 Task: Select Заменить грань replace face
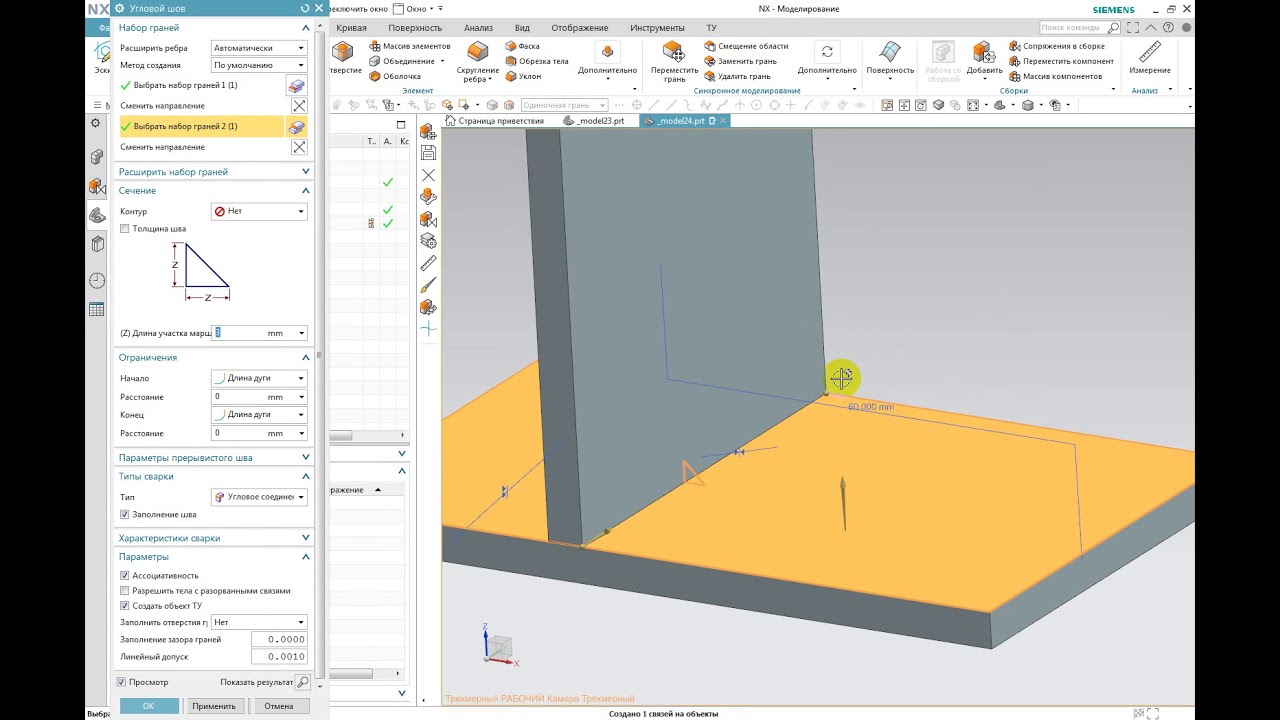tap(740, 61)
